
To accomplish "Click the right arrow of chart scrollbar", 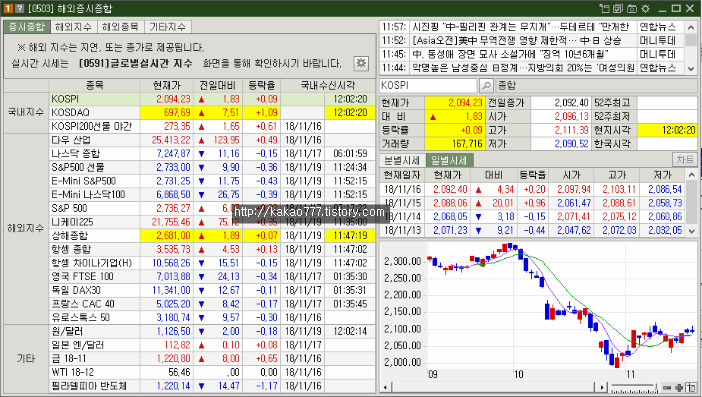I will click(603, 388).
